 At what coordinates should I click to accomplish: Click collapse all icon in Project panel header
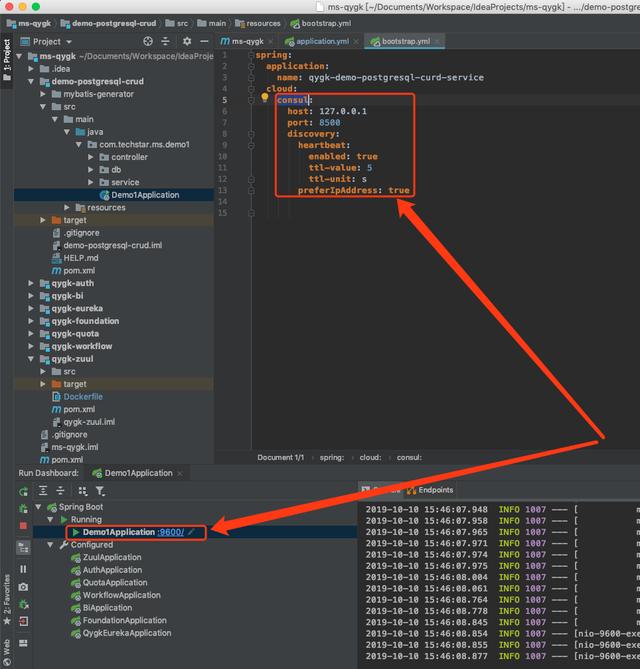(165, 41)
